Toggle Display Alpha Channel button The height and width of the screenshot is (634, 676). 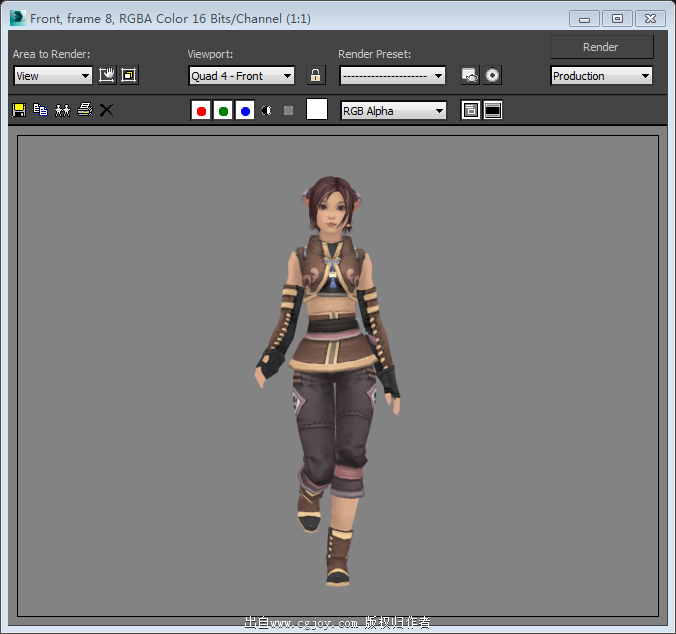tap(266, 111)
